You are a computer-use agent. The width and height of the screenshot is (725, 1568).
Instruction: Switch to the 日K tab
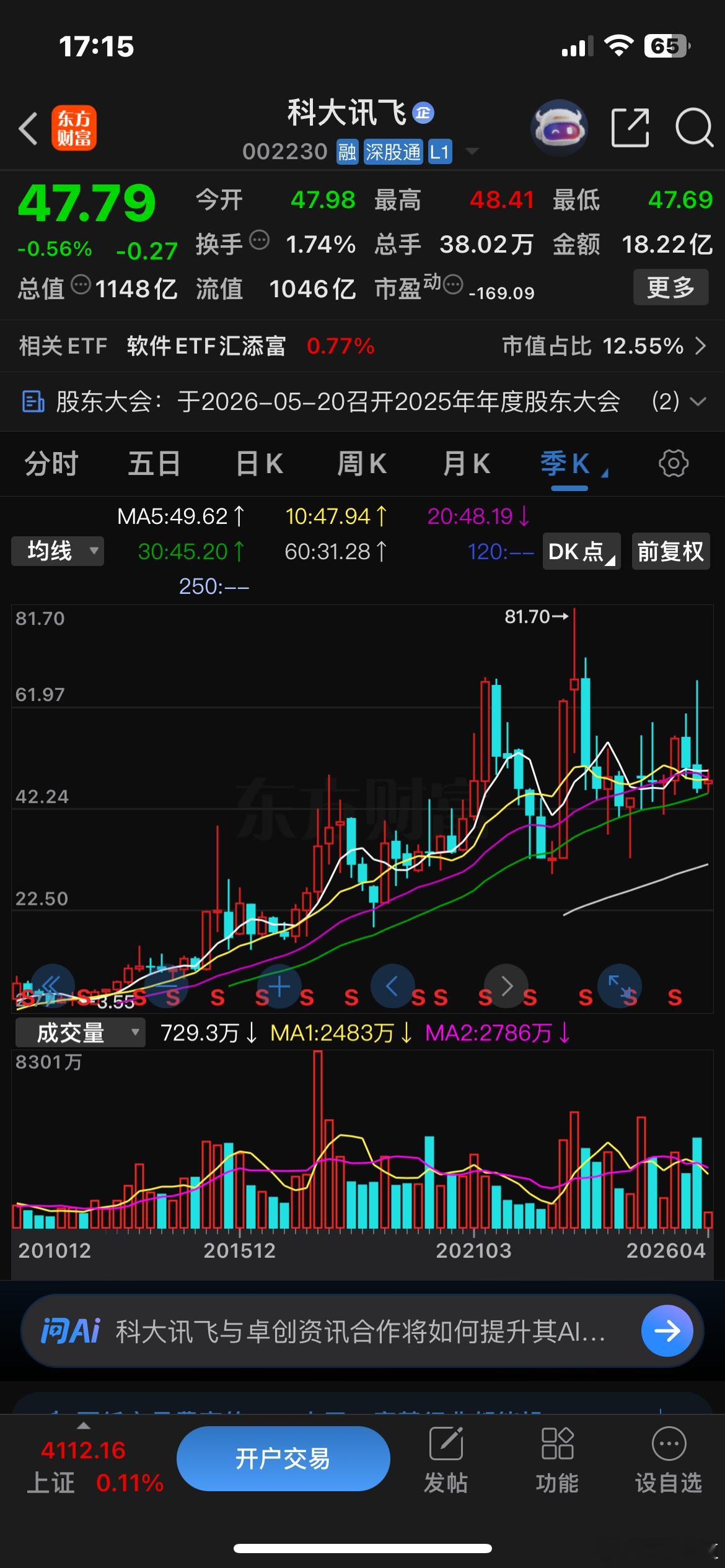click(x=259, y=463)
